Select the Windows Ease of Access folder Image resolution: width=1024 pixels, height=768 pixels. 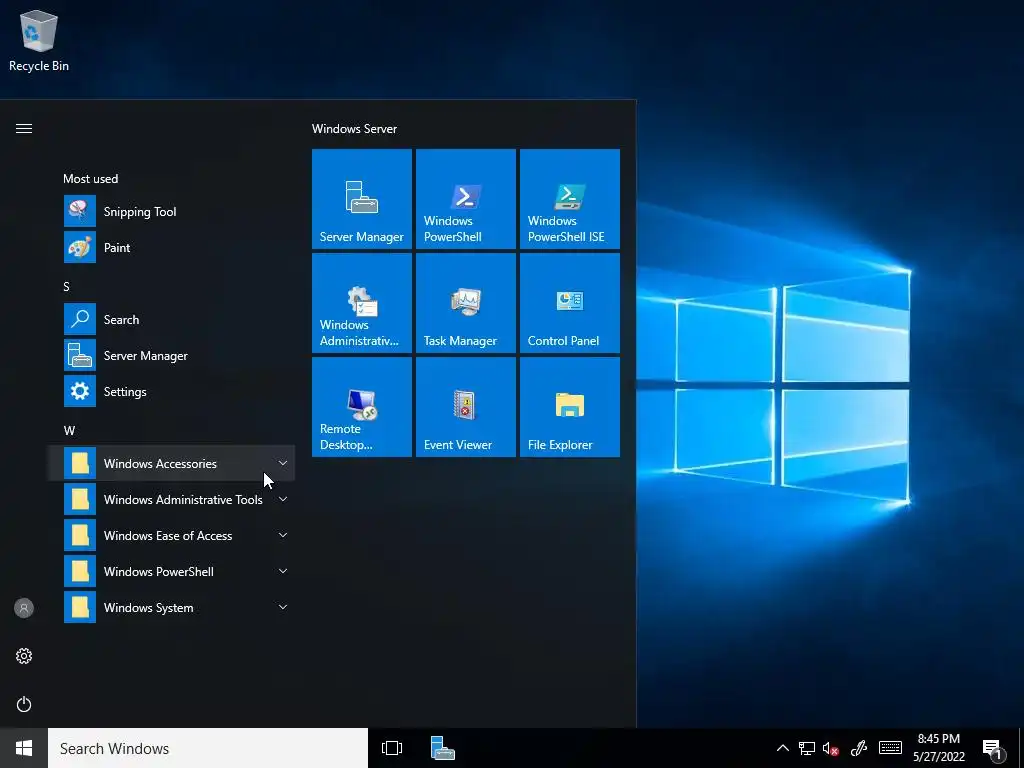click(x=171, y=535)
